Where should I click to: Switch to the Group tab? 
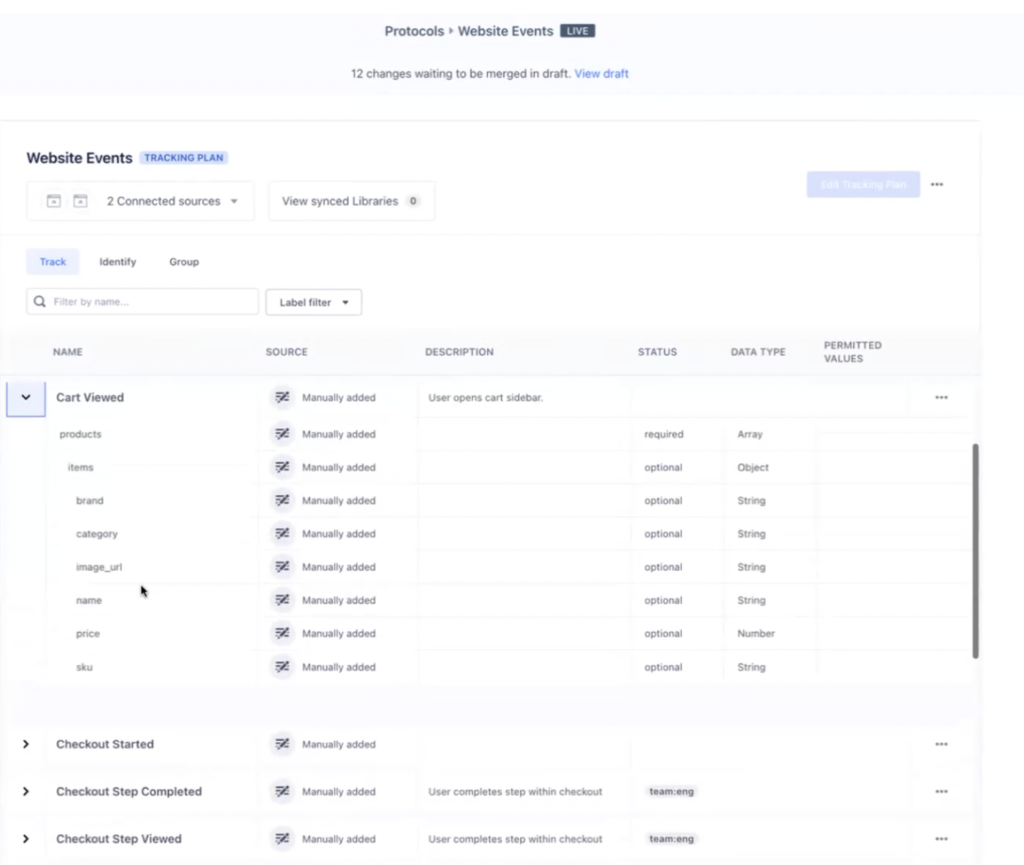[x=183, y=261]
